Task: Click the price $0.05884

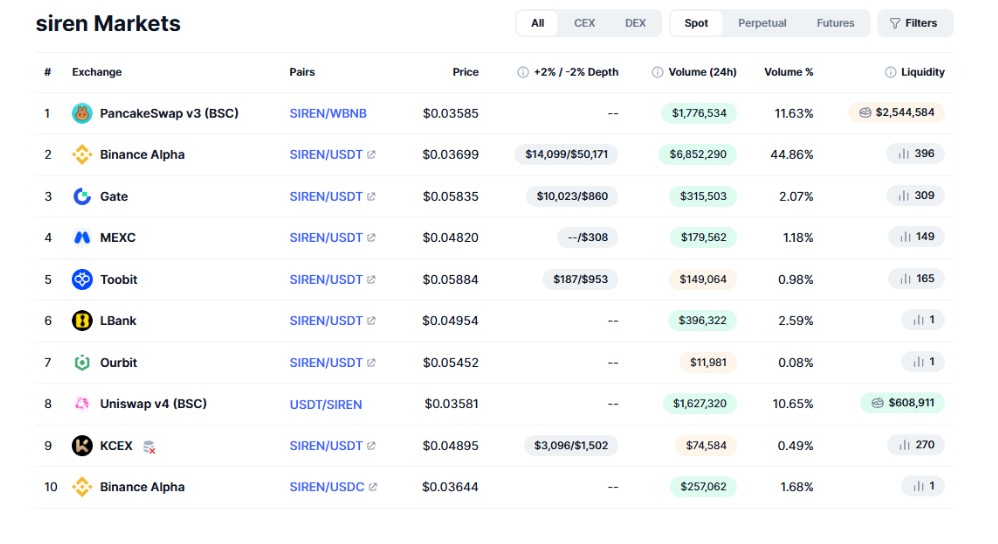Action: (451, 279)
